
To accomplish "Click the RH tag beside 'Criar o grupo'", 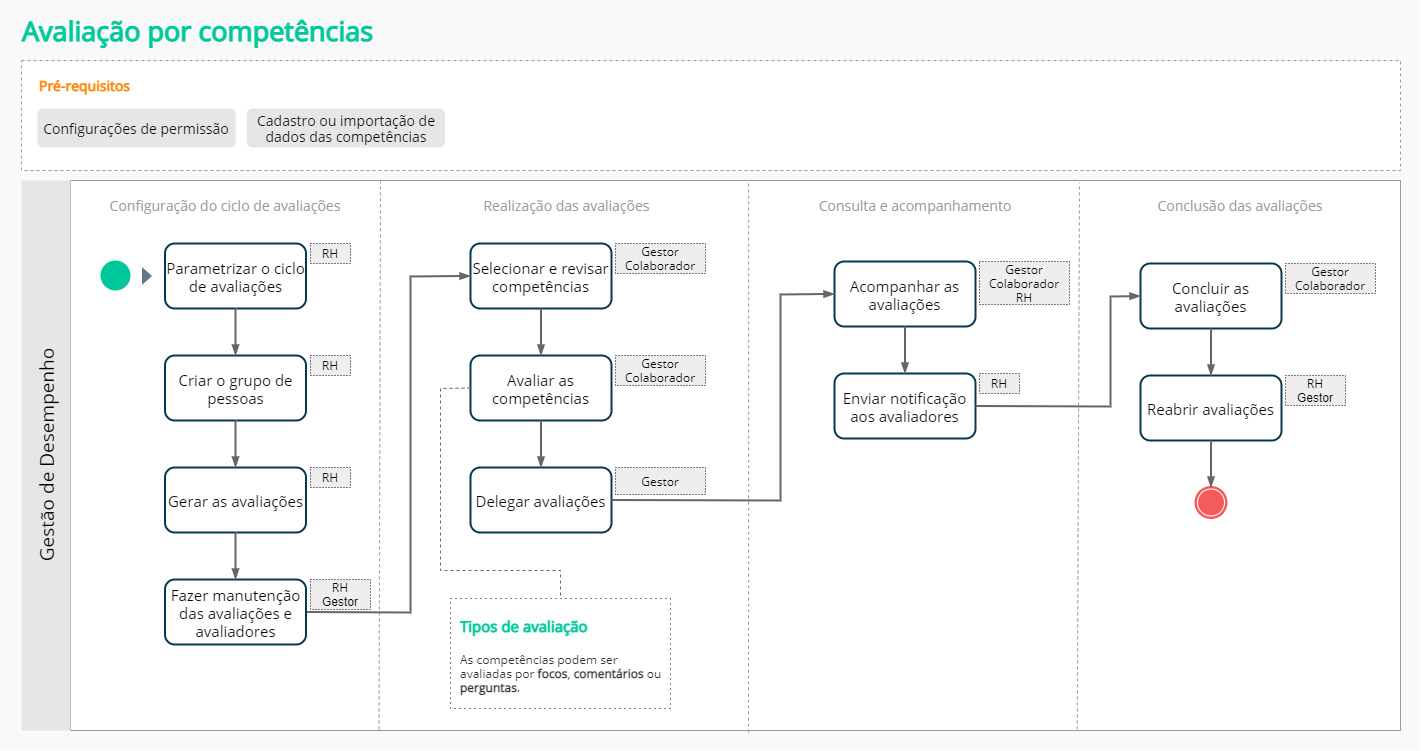I will pos(330,366).
